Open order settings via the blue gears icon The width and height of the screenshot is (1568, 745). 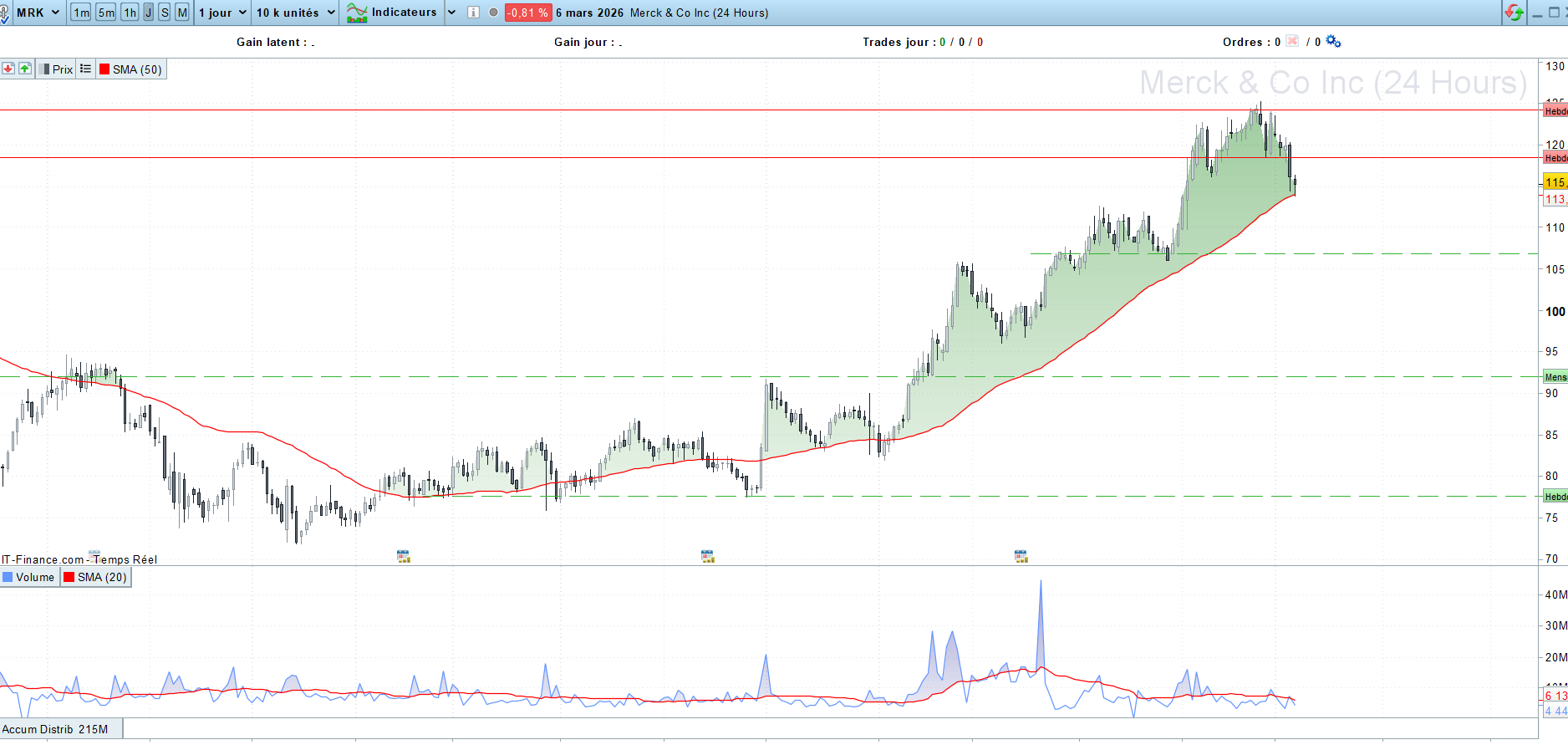1333,41
